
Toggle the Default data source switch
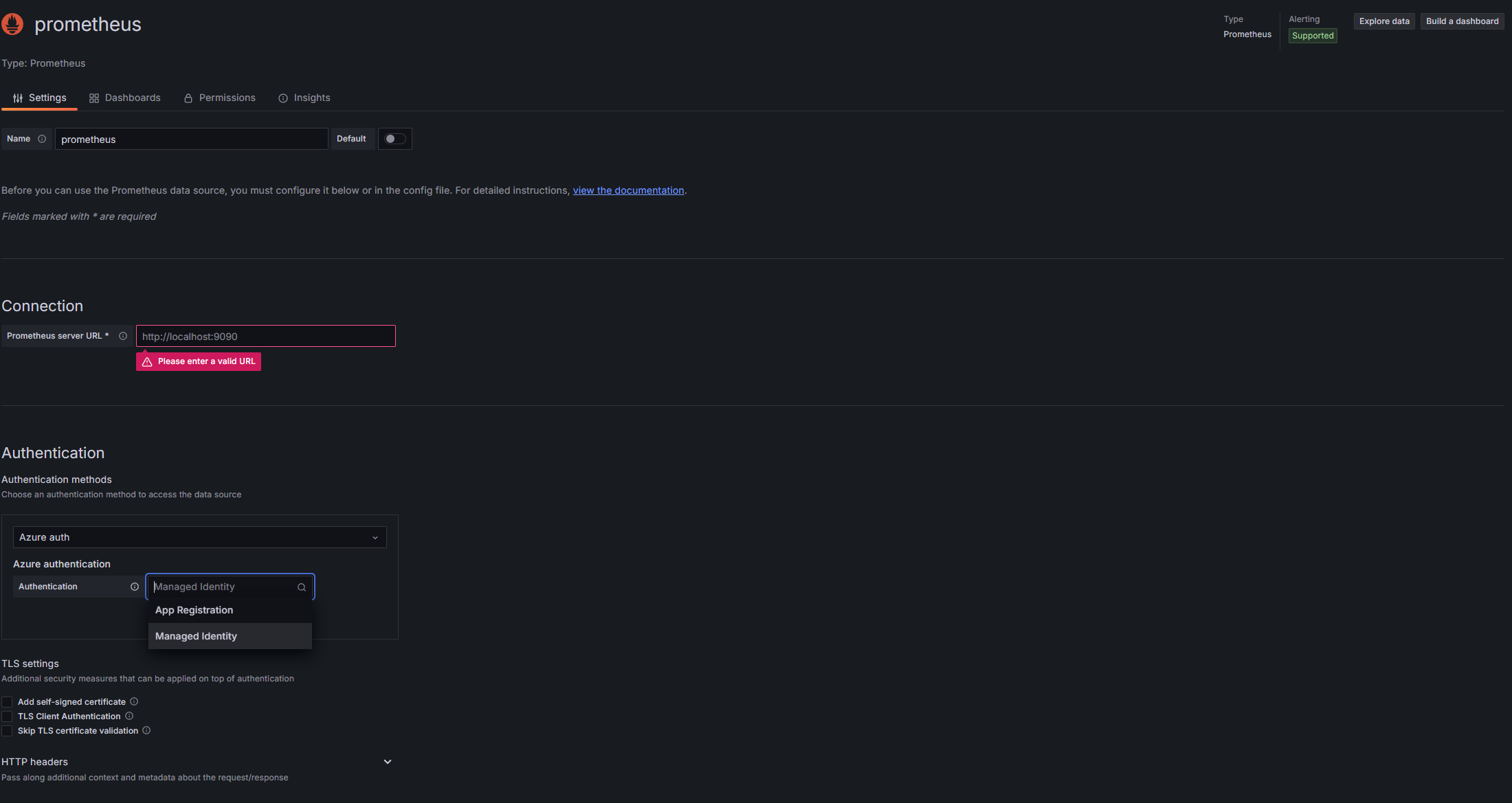coord(395,139)
